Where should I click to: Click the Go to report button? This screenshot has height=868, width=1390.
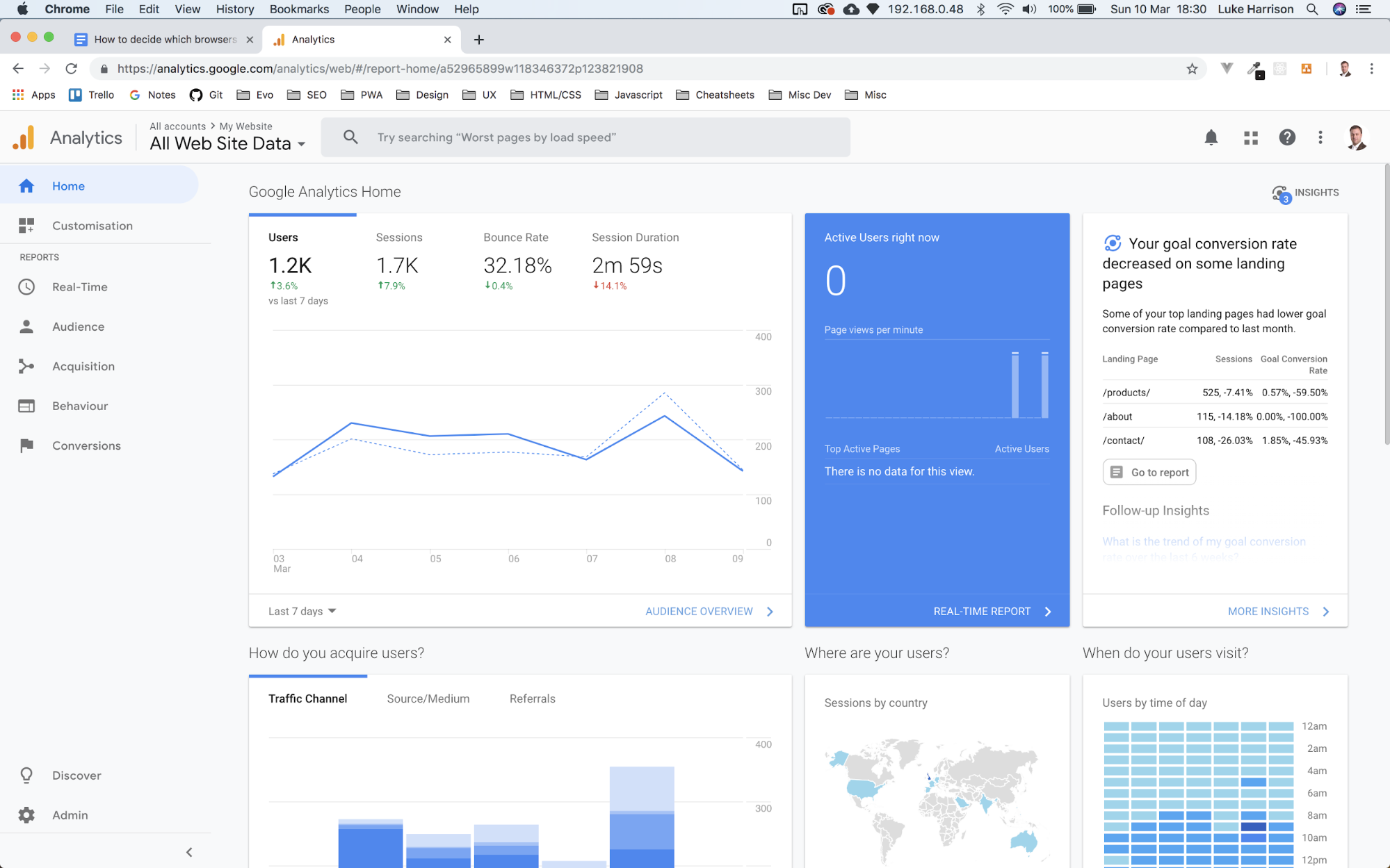(x=1149, y=472)
